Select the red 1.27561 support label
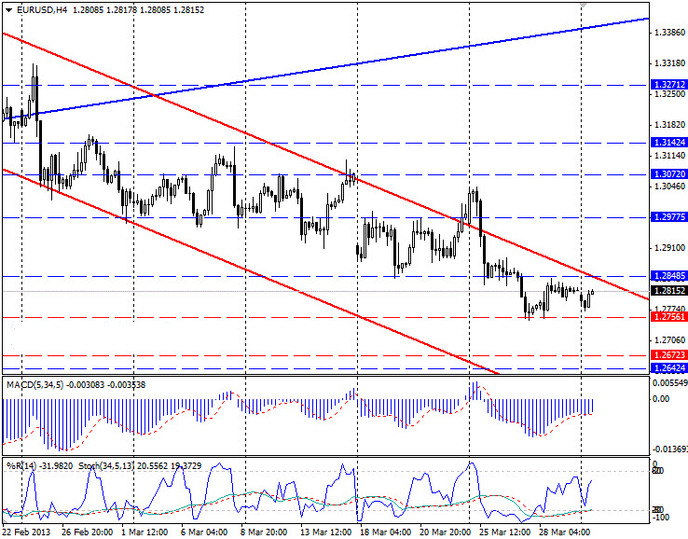The width and height of the screenshot is (688, 539). [x=667, y=317]
